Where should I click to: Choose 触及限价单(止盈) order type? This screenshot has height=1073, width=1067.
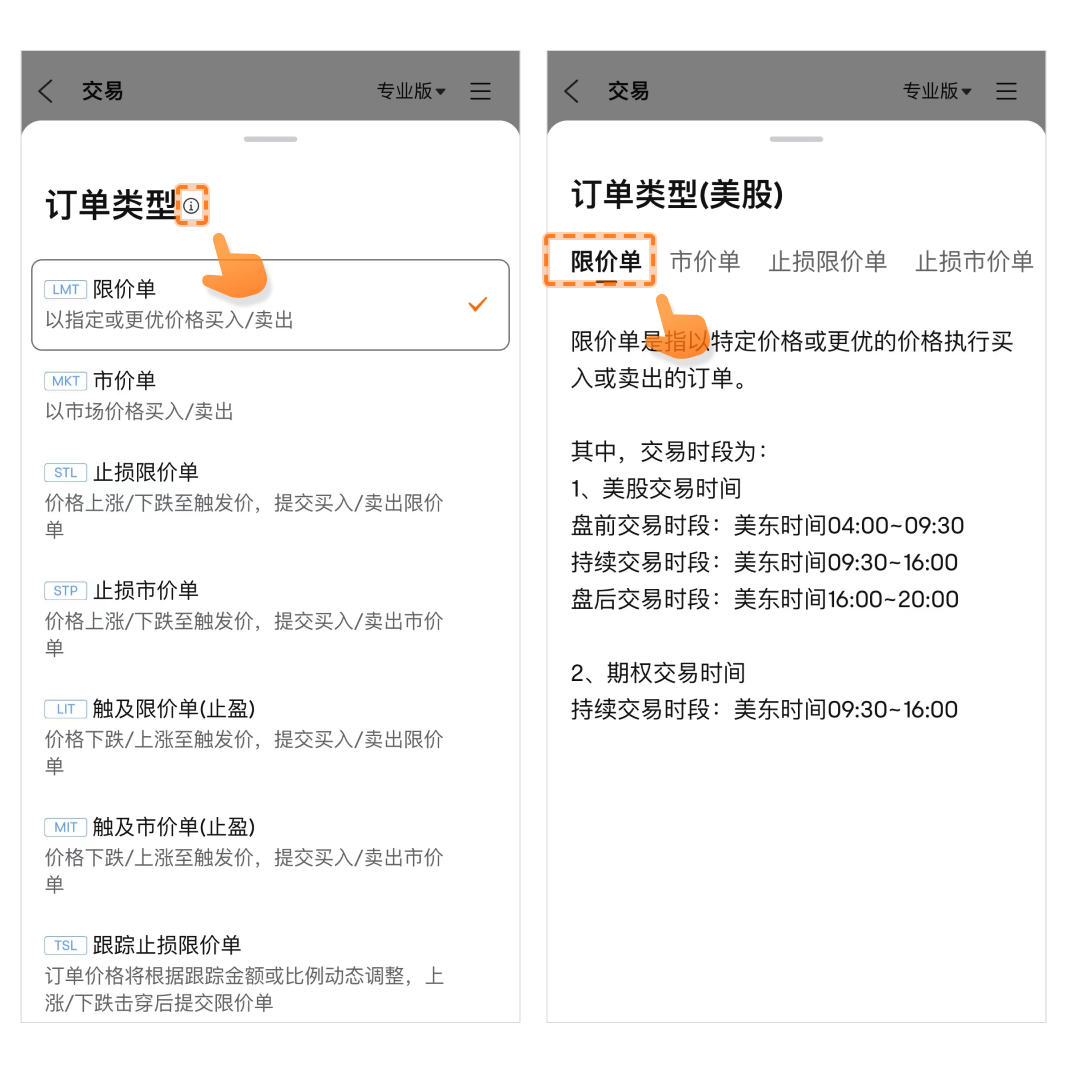270,737
